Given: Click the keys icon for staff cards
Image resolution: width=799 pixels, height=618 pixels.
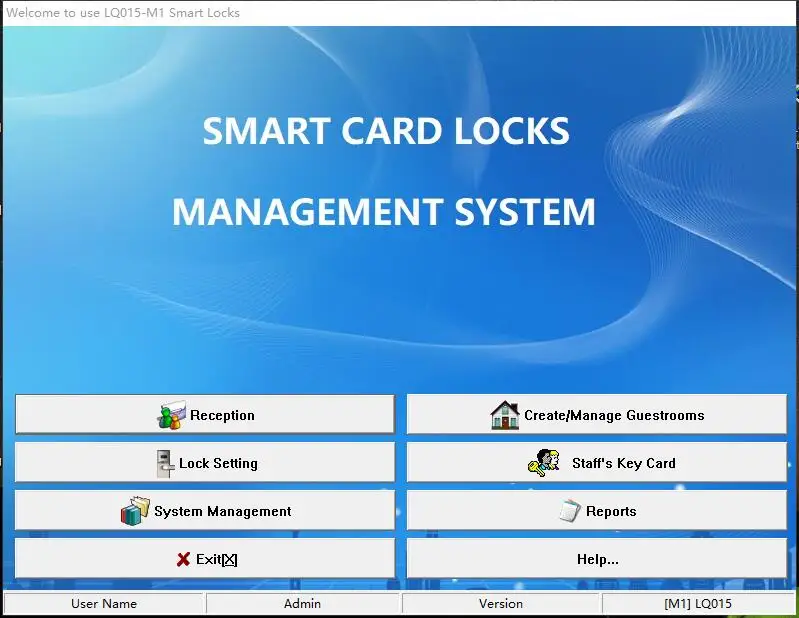Looking at the screenshot, I should point(543,463).
